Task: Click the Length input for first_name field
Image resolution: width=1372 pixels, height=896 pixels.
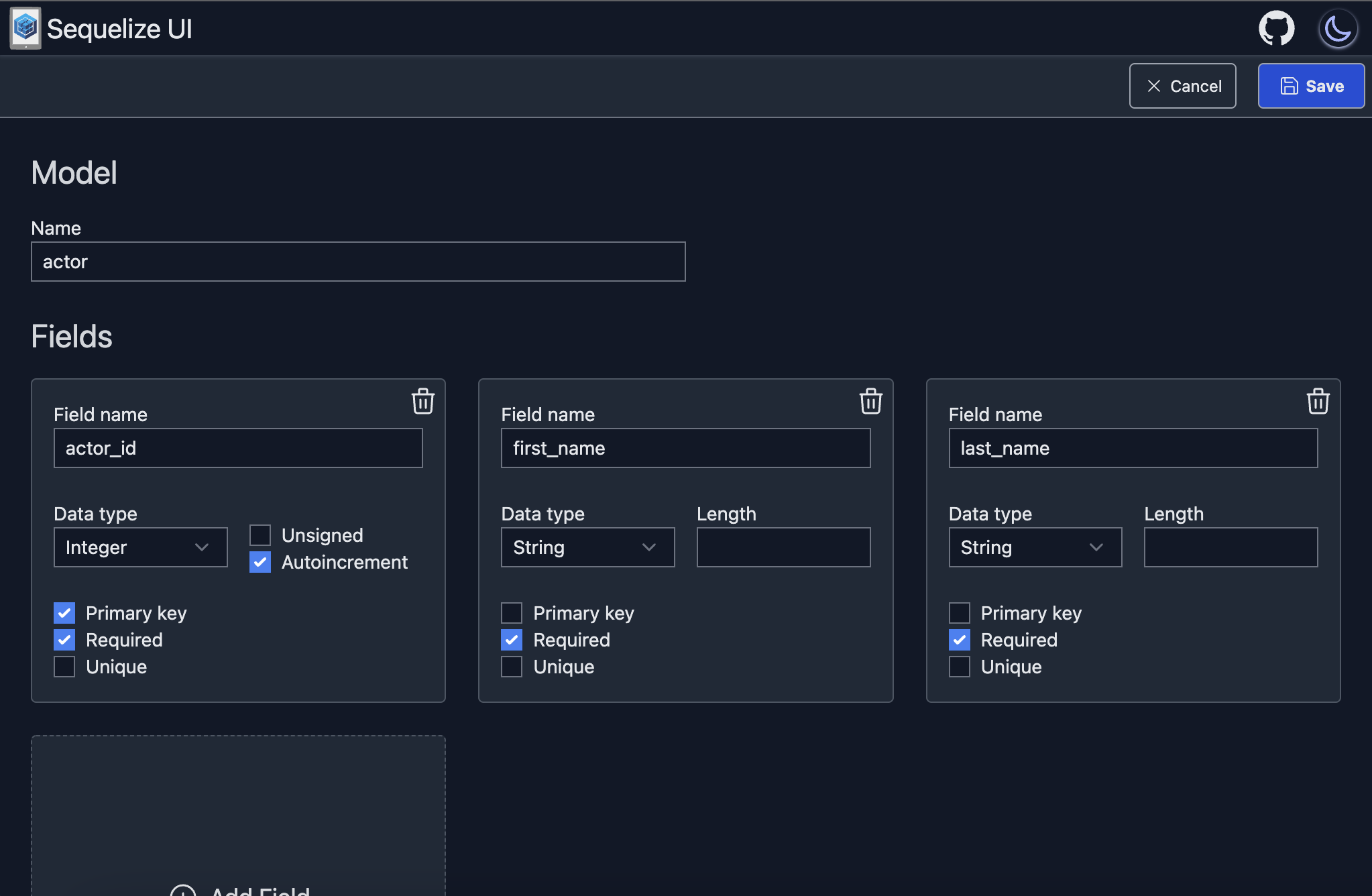Action: coord(784,547)
